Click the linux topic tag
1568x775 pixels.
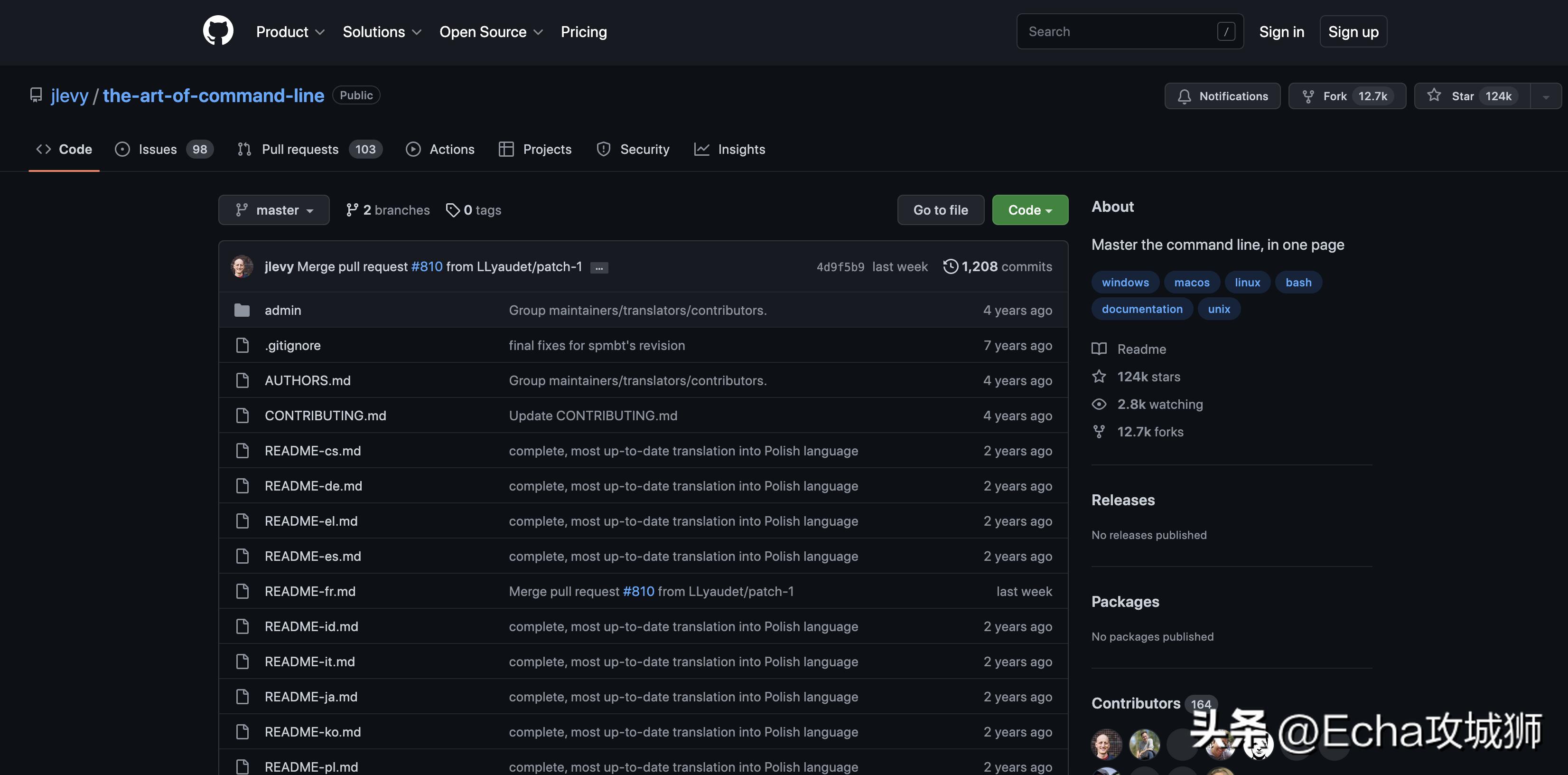tap(1247, 282)
